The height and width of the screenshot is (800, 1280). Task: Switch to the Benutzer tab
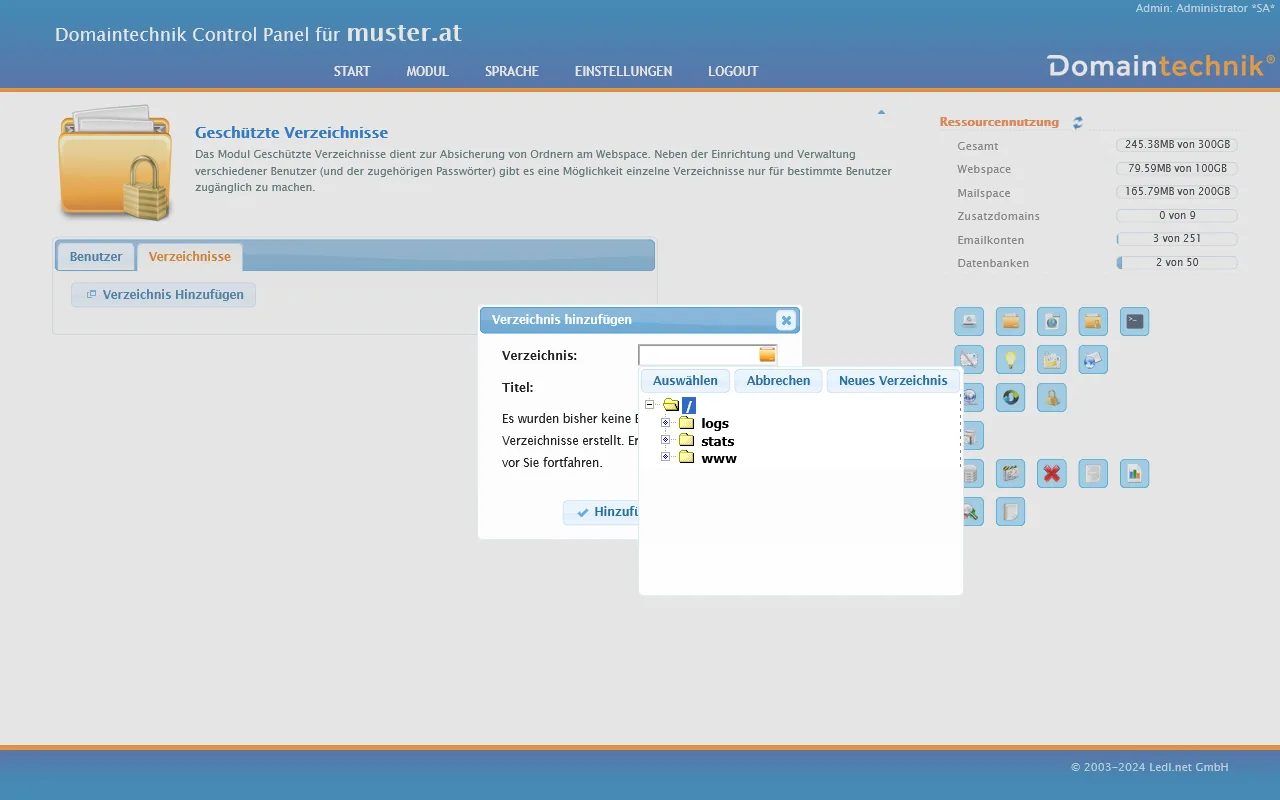click(96, 257)
